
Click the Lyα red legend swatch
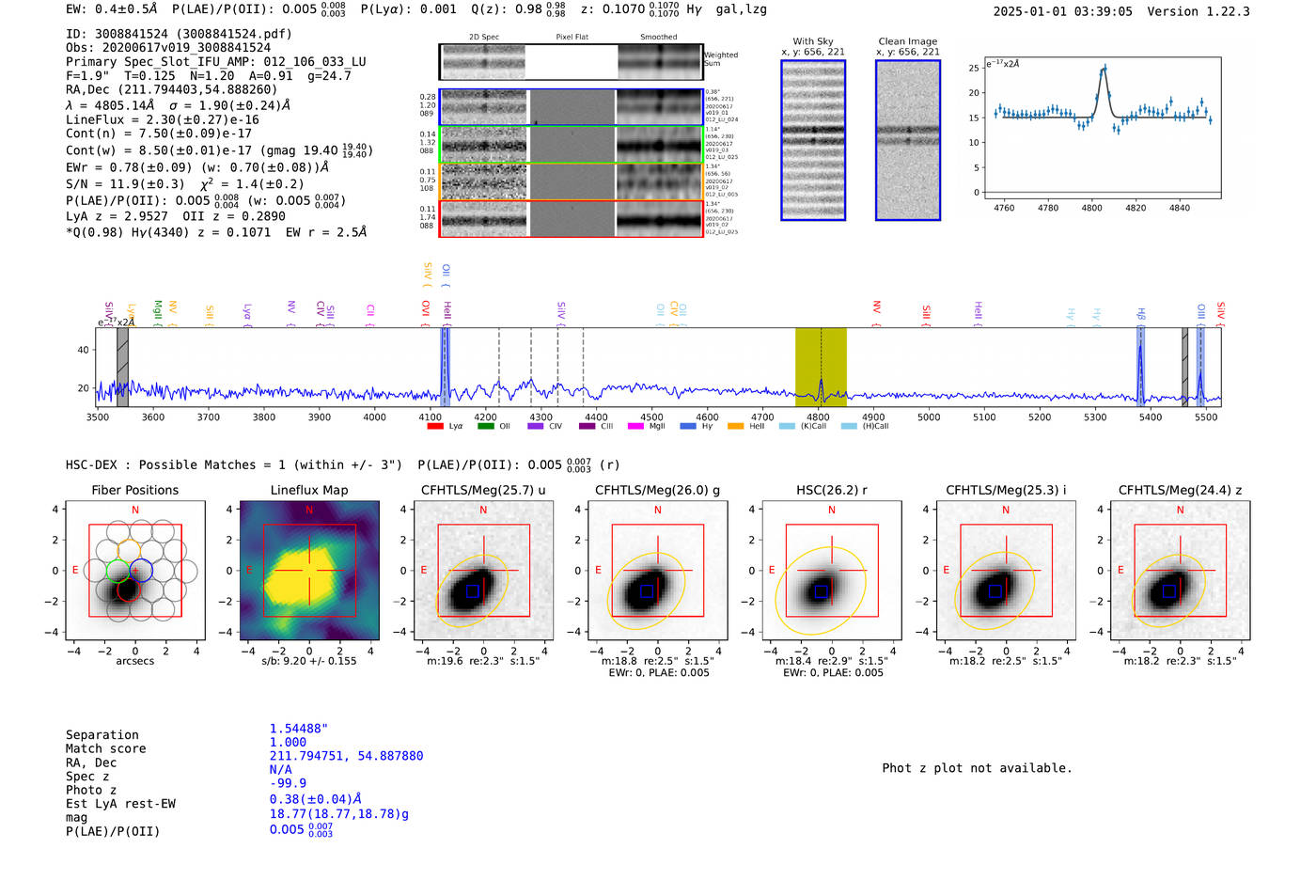tap(435, 426)
